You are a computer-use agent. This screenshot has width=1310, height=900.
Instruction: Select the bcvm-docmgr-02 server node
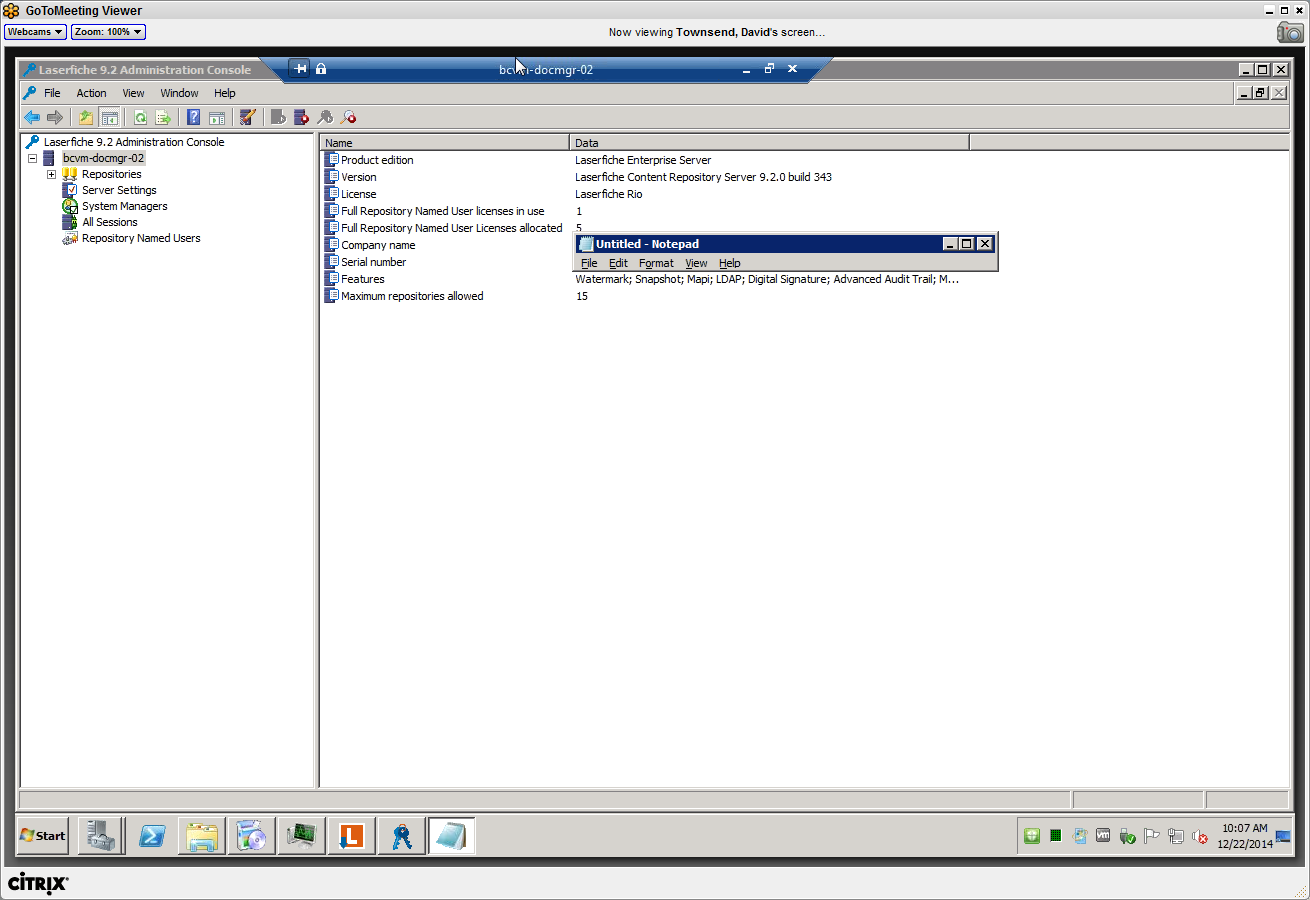point(103,158)
